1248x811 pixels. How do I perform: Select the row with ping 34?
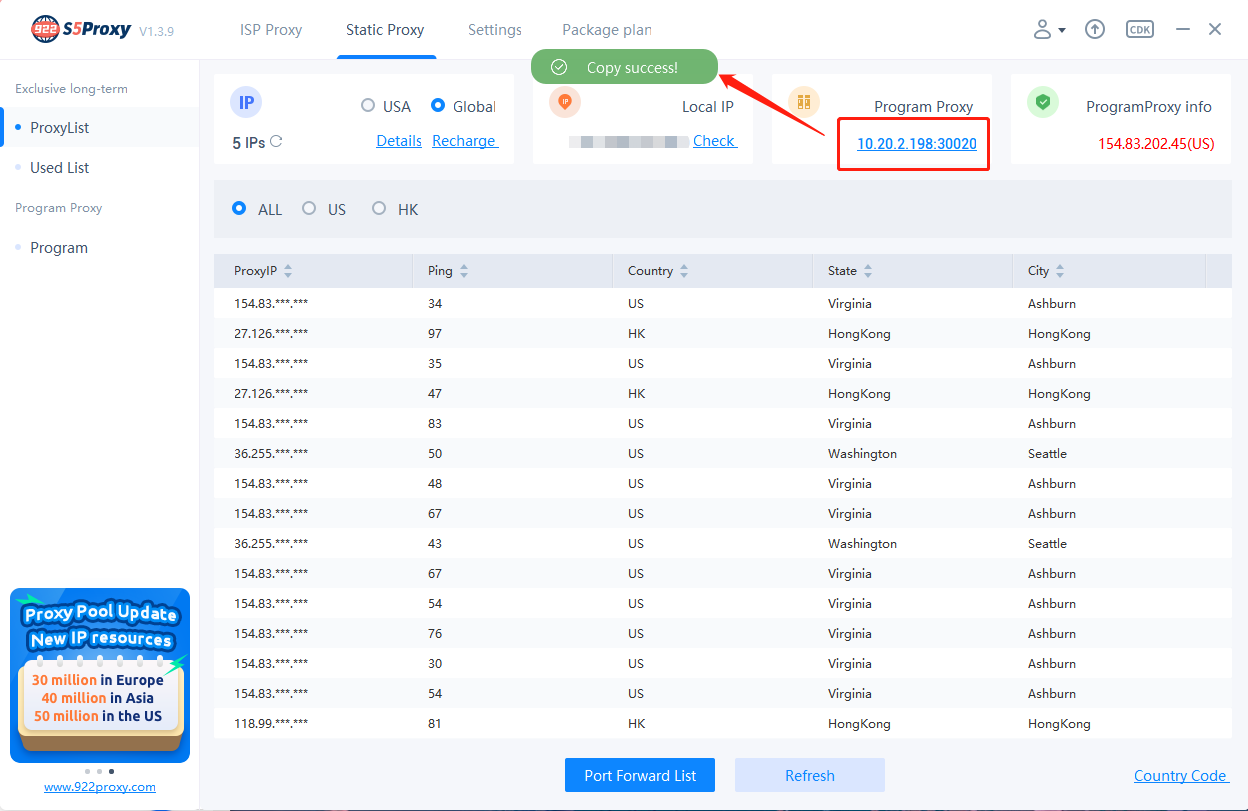pos(723,303)
